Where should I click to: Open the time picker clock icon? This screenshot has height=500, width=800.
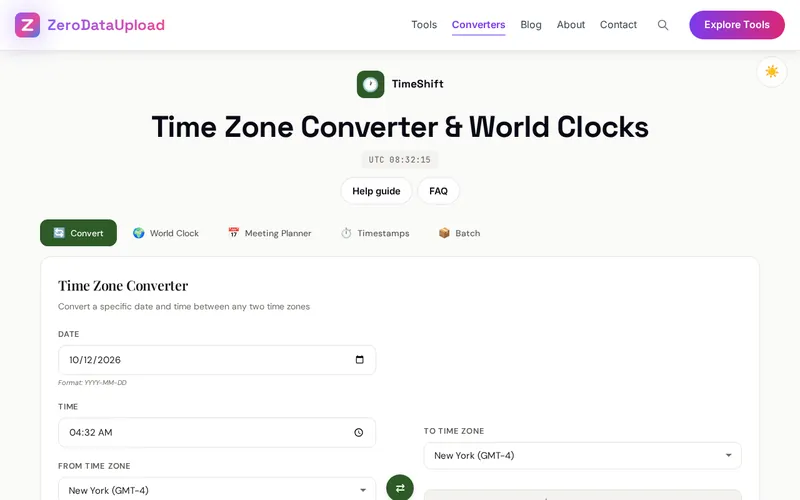[x=359, y=433]
